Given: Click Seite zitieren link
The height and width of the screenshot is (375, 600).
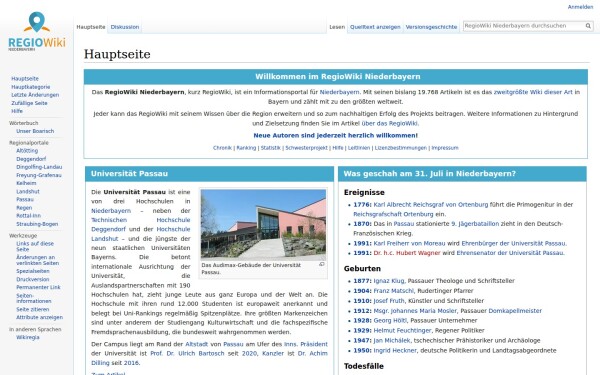Looking at the screenshot, I should pos(33,309).
